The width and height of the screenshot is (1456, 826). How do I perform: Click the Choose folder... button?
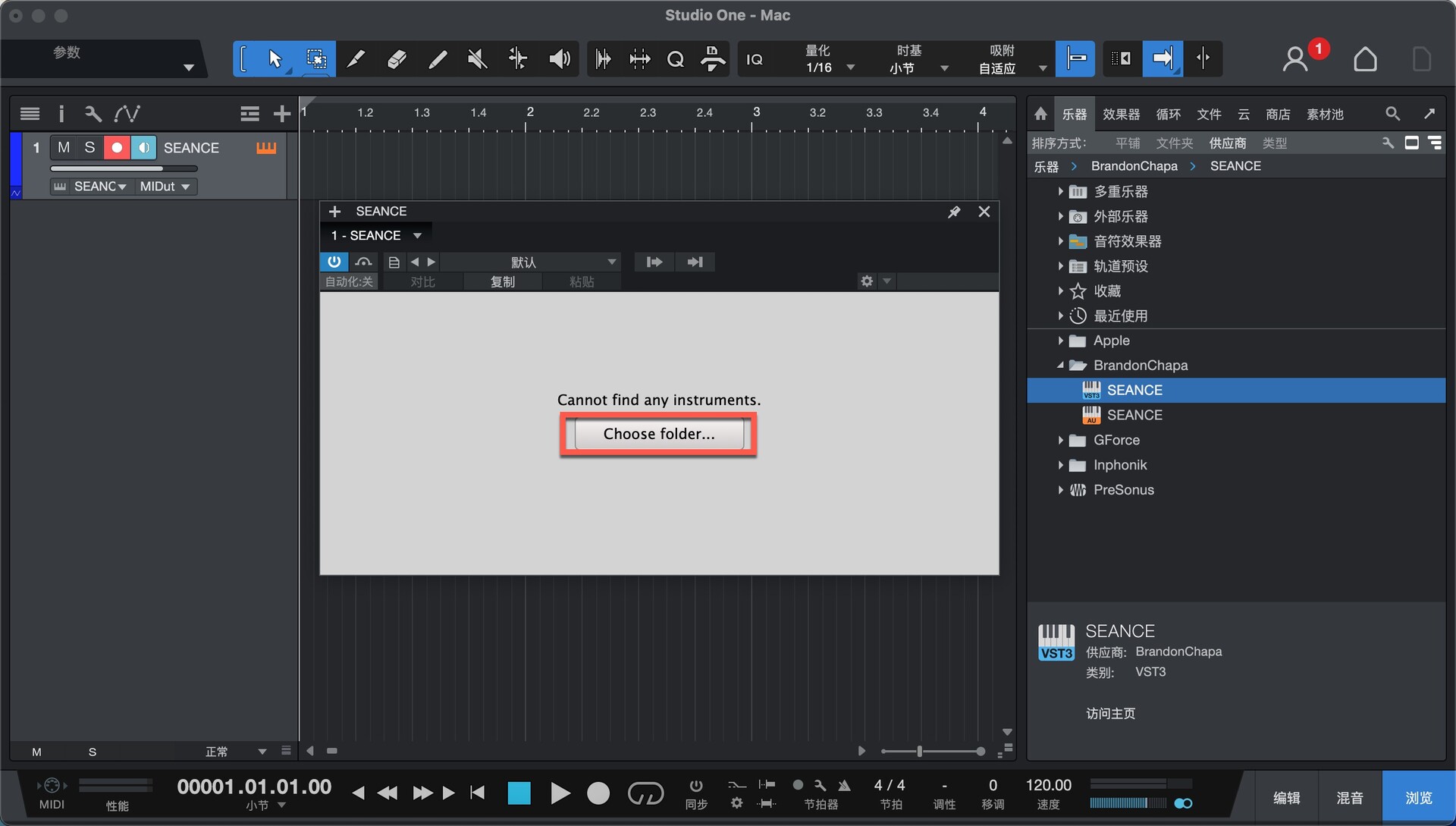coord(658,434)
